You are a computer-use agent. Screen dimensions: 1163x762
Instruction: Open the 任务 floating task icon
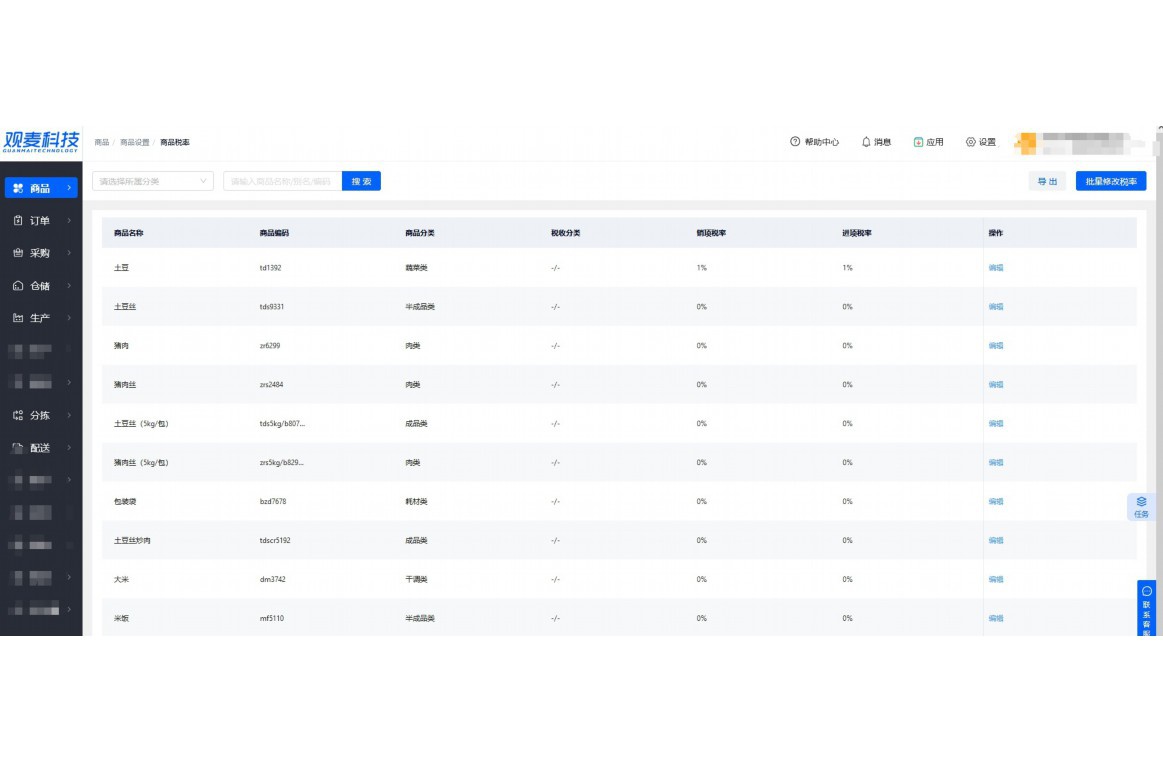1141,507
